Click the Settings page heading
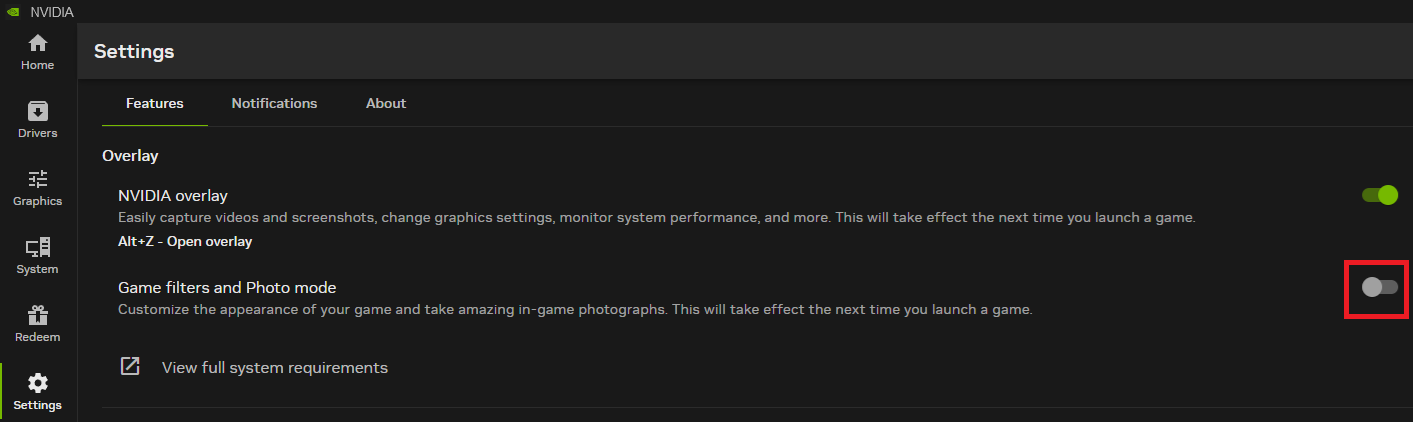1413x422 pixels. (134, 51)
